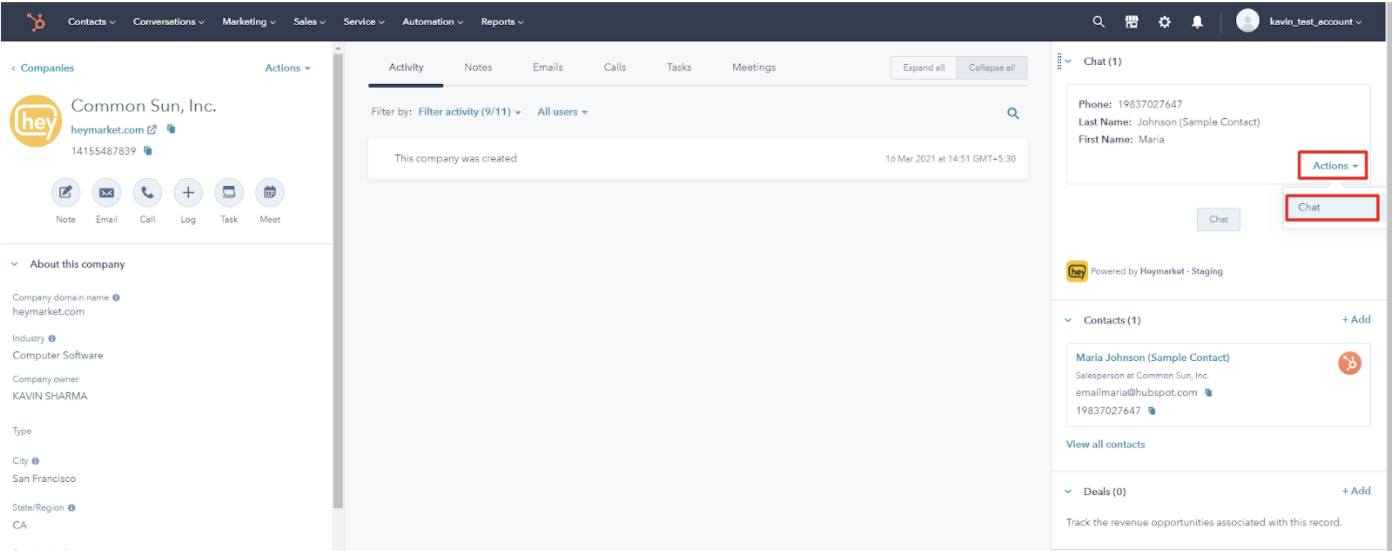Viewport: 1392px width, 551px height.
Task: Click the account avatar icon
Action: point(1247,21)
